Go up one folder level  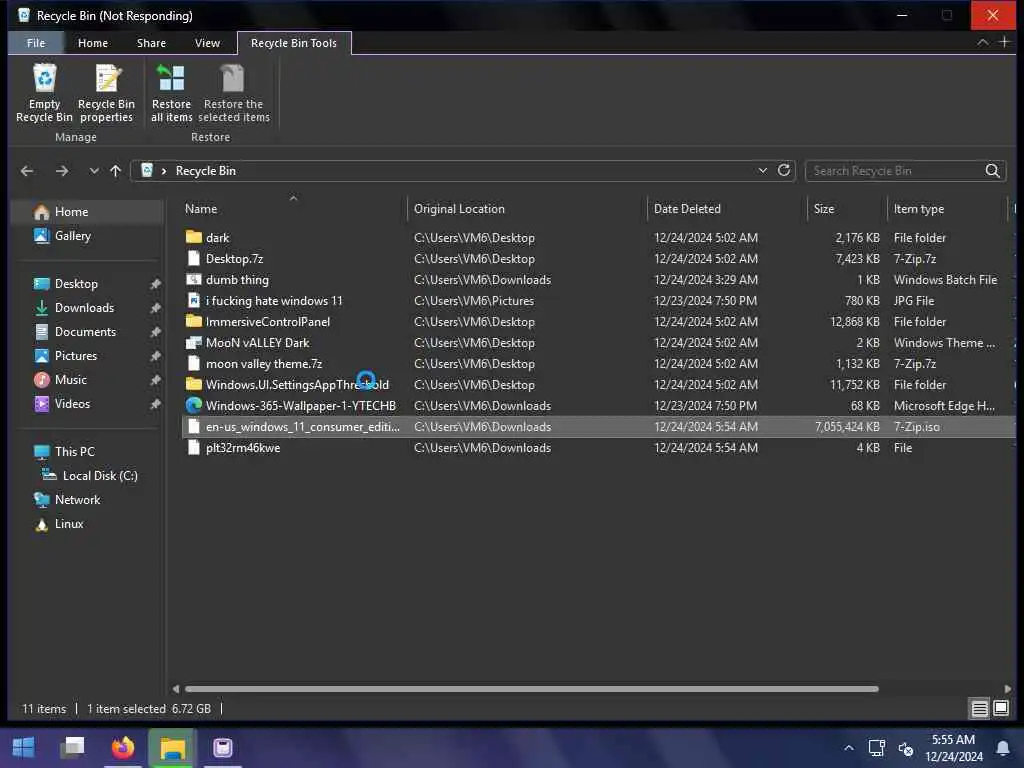click(116, 171)
